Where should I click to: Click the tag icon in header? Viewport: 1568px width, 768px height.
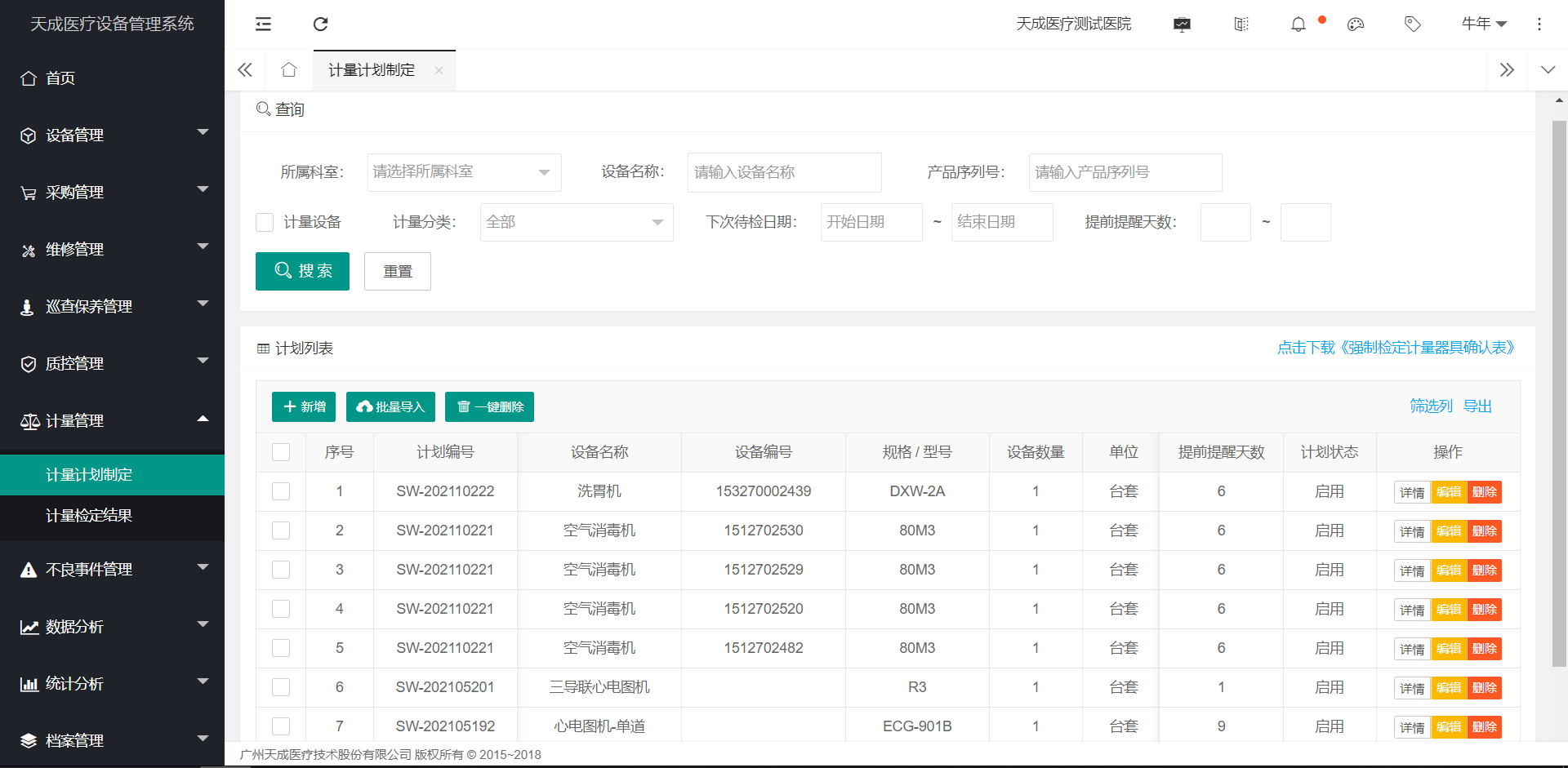(x=1413, y=24)
